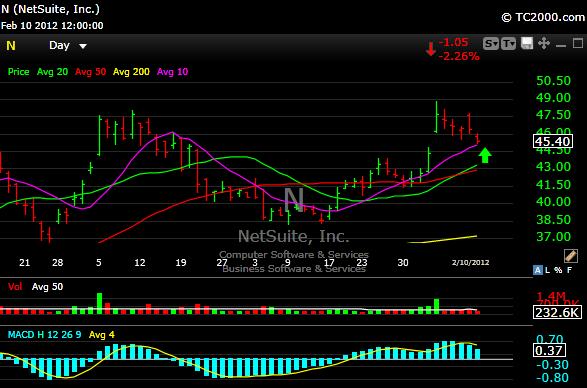Select the magenta Avg 10 legend label

pos(173,72)
